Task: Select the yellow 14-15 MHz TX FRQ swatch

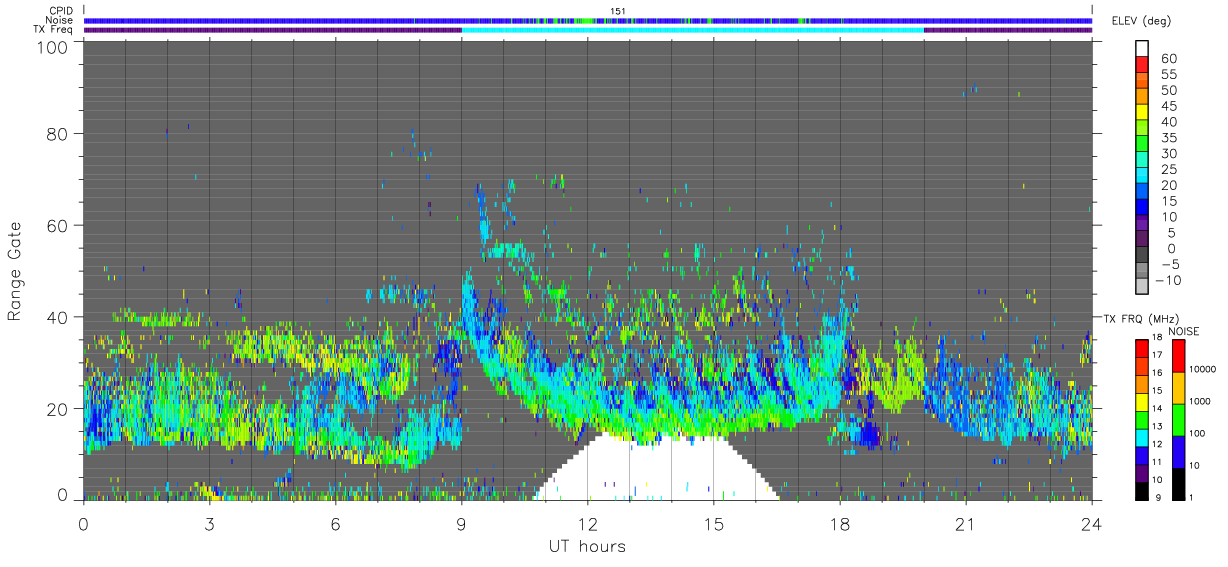Action: coord(1142,401)
